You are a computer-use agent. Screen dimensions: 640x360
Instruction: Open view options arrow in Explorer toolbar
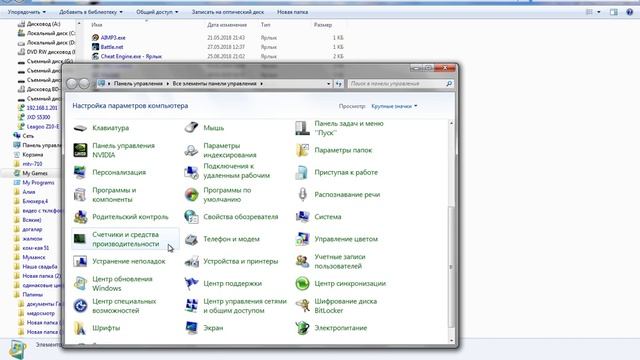coord(599,12)
